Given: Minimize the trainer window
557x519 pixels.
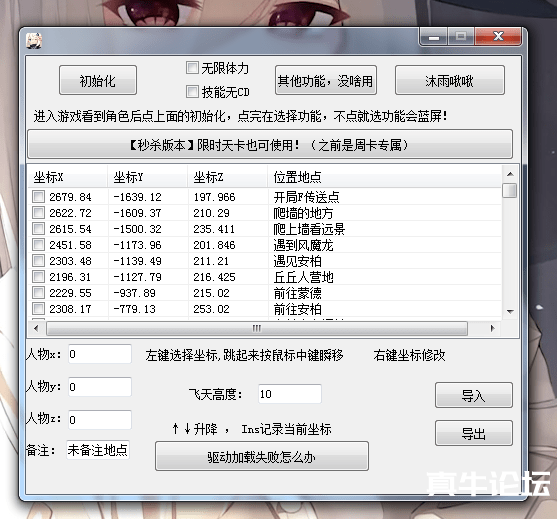Looking at the screenshot, I should pos(434,36).
